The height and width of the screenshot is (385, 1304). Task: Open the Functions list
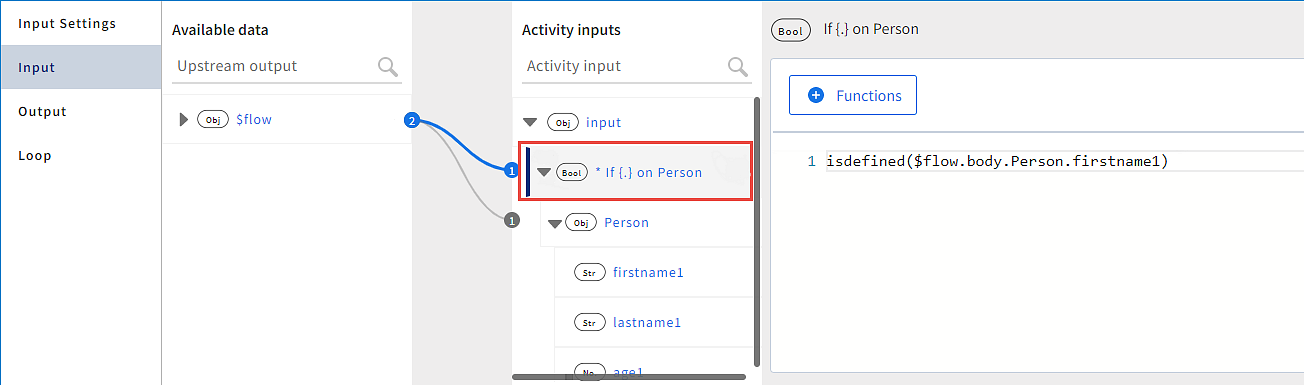point(853,95)
